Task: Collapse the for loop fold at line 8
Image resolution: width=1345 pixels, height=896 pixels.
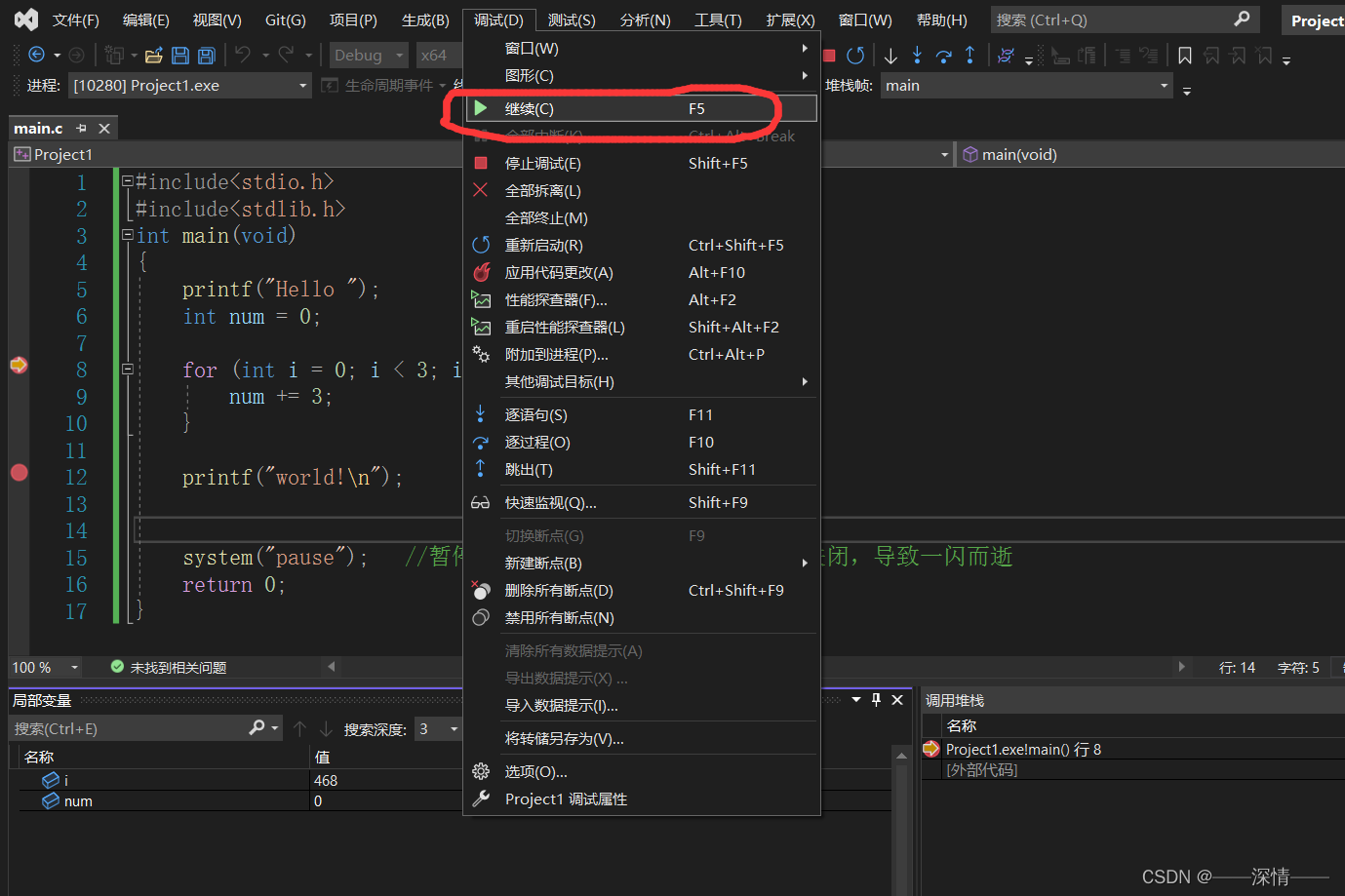Action: point(128,370)
